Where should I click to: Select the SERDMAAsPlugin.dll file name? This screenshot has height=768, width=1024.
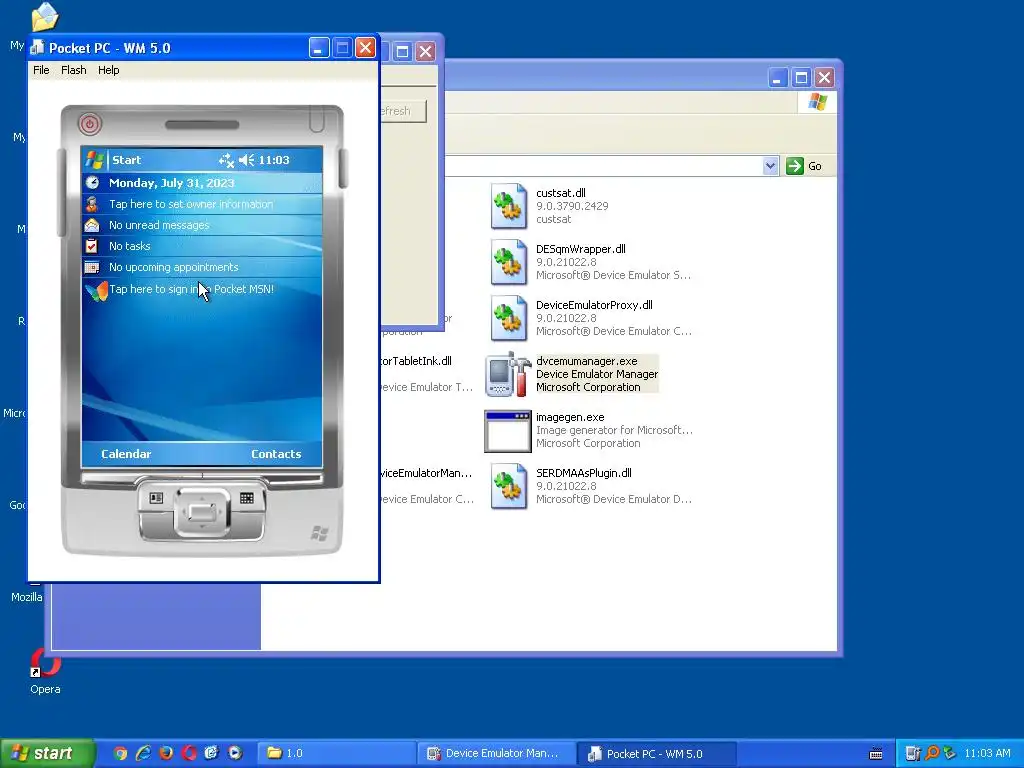pyautogui.click(x=584, y=473)
